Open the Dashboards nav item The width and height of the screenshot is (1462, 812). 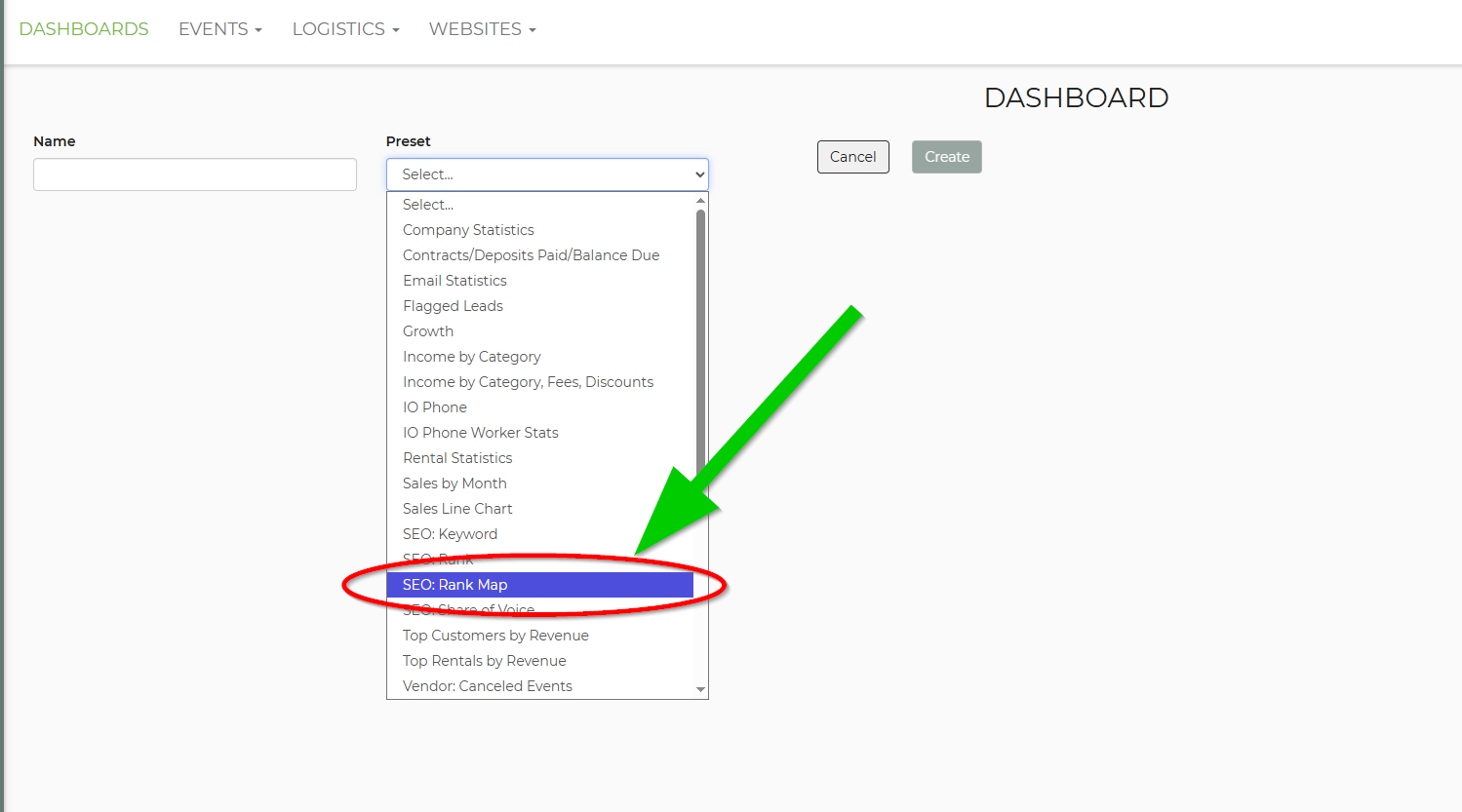[x=84, y=29]
